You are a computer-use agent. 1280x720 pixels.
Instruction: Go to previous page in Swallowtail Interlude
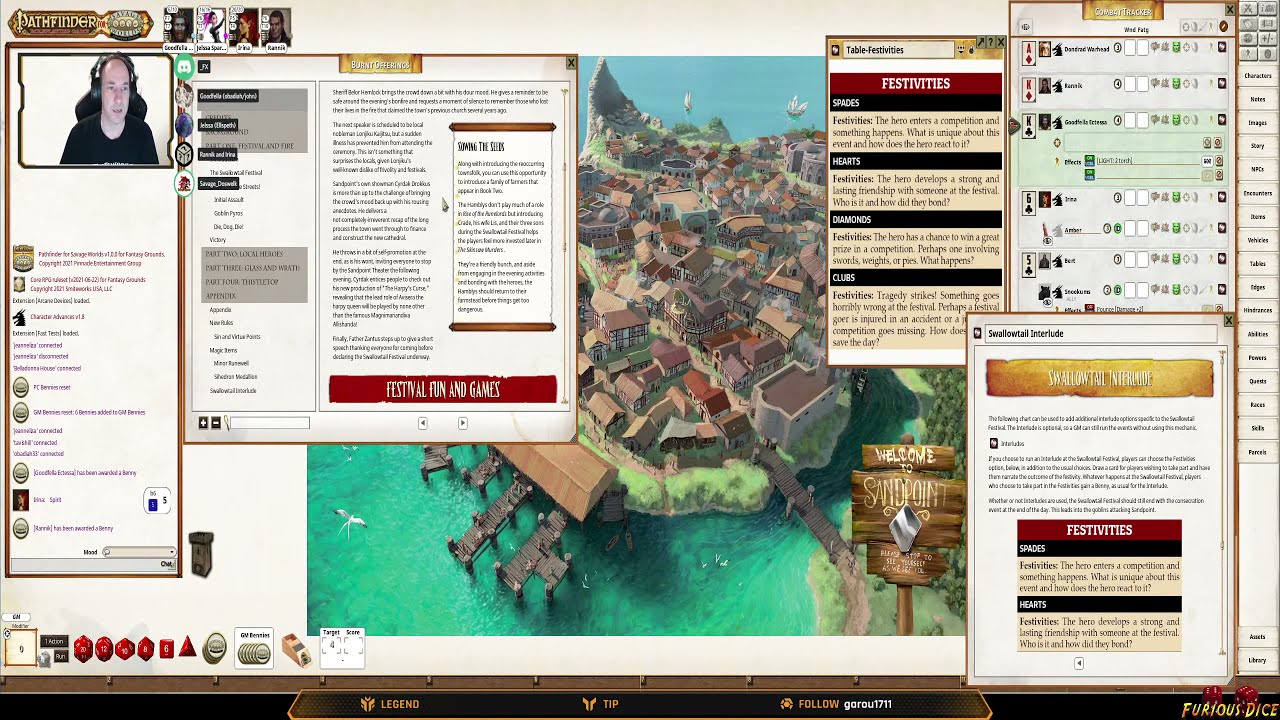point(1078,663)
